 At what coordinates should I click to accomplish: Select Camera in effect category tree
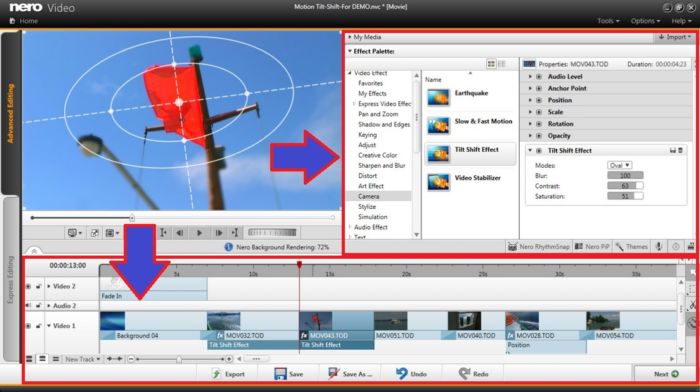(x=368, y=196)
